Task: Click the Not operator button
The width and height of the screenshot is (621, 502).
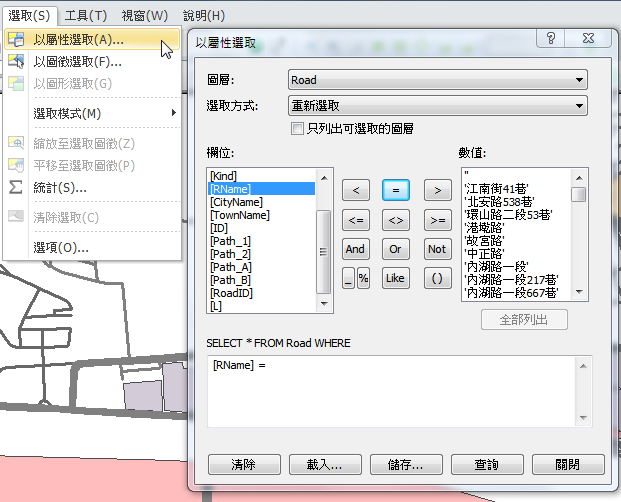Action: click(437, 249)
